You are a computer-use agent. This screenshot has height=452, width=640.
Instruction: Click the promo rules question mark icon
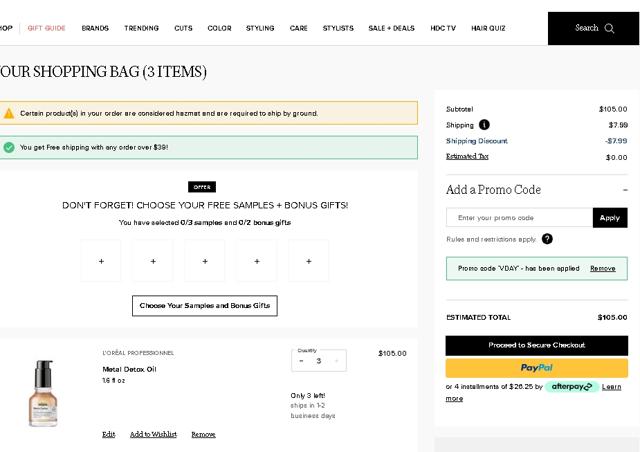click(547, 239)
